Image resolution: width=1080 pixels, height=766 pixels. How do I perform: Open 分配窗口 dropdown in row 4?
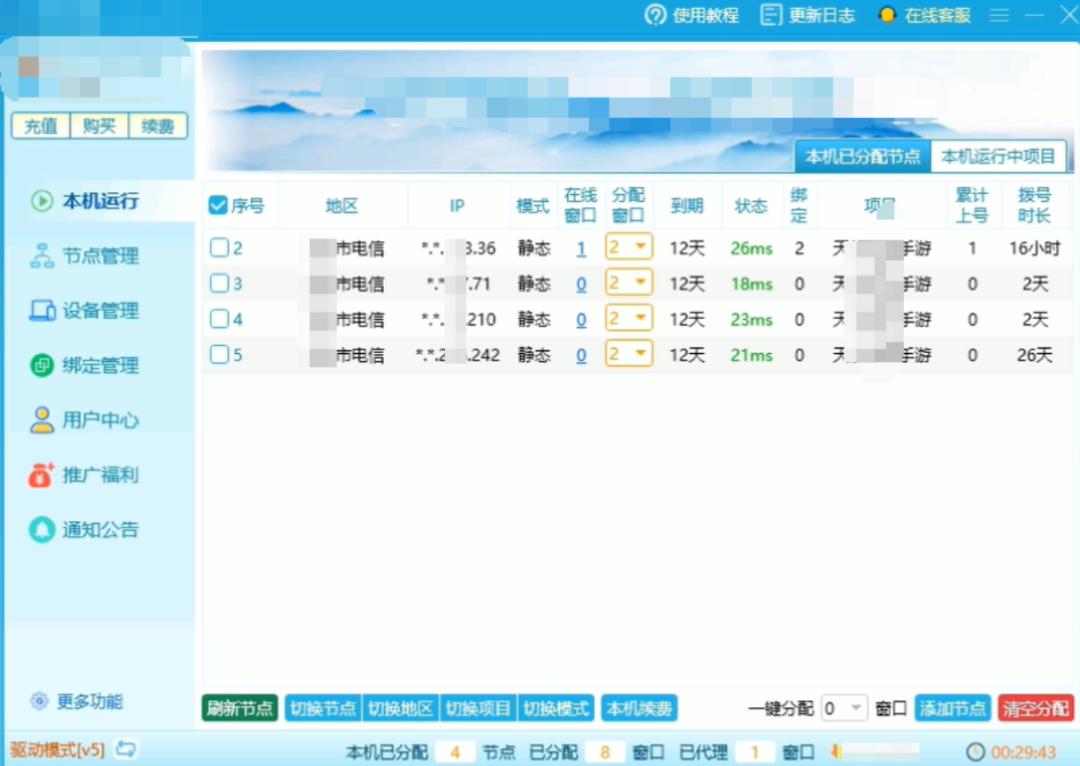[629, 318]
